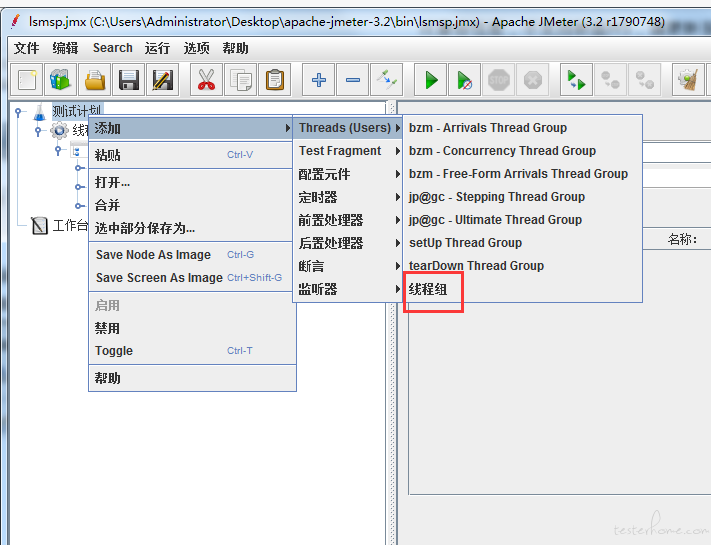Image resolution: width=711 pixels, height=545 pixels.
Task: Open the 选项 menu
Action: pos(196,48)
